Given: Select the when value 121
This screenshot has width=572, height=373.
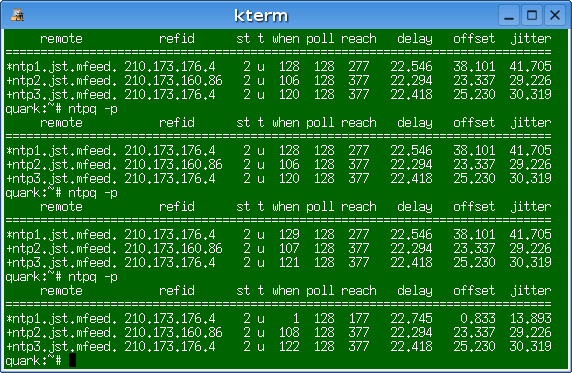Looking at the screenshot, I should pyautogui.click(x=289, y=262).
